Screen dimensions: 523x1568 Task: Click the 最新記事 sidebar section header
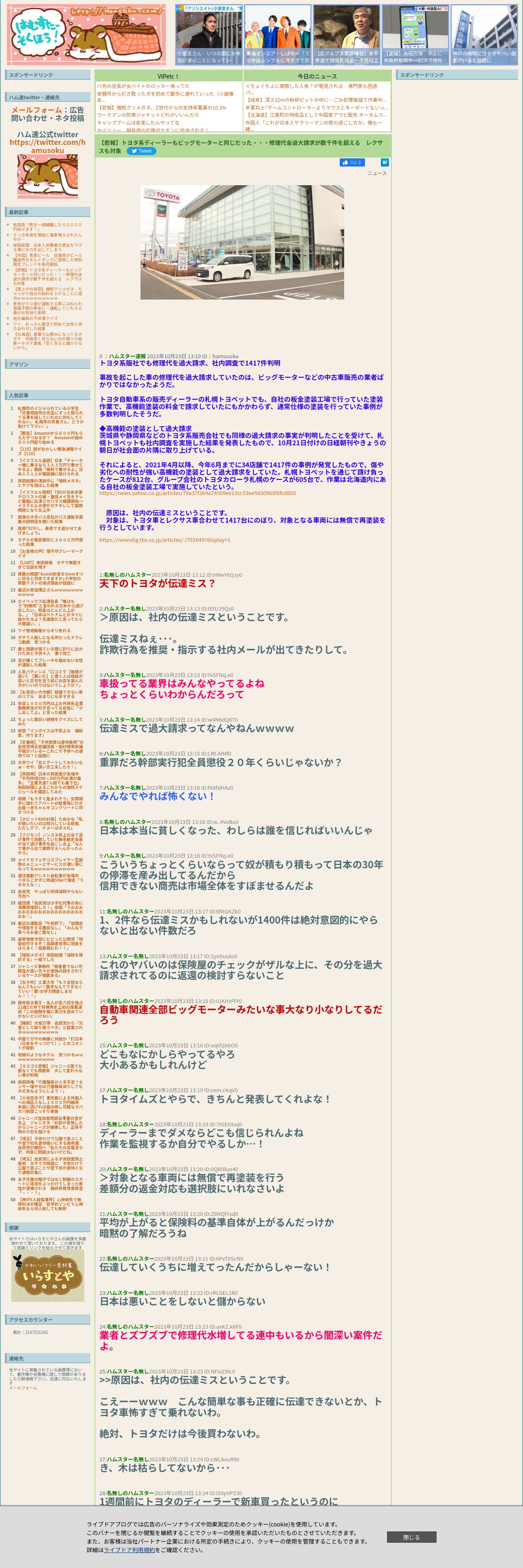click(48, 212)
